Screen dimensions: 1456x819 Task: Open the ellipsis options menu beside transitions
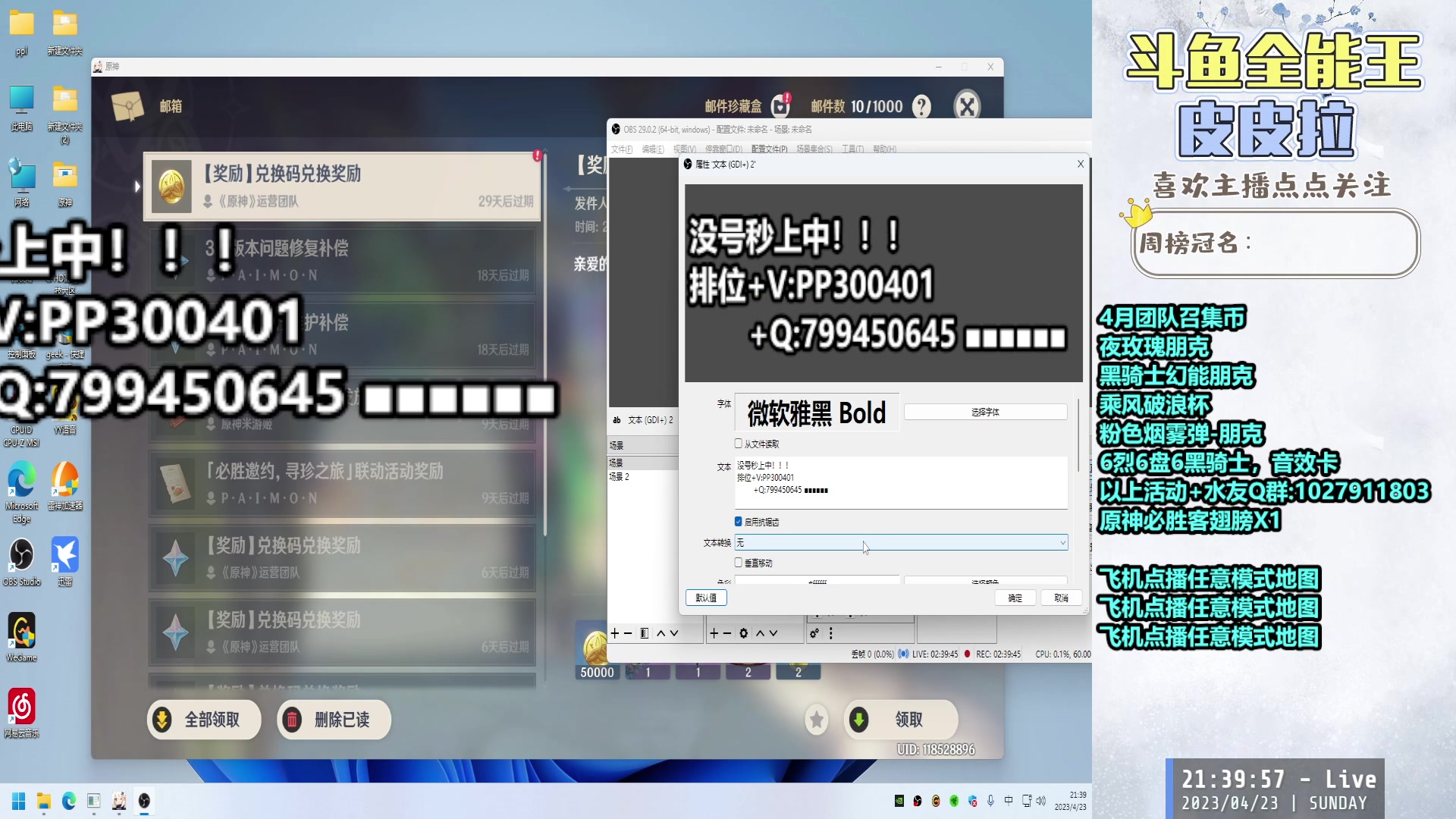click(831, 632)
